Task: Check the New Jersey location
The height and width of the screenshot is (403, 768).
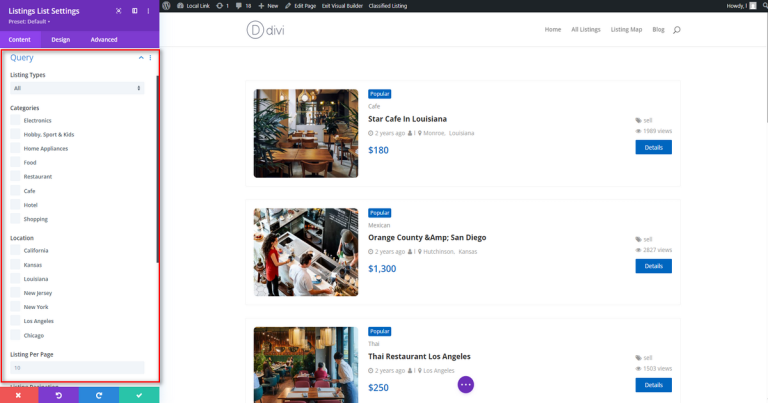Action: [15, 293]
